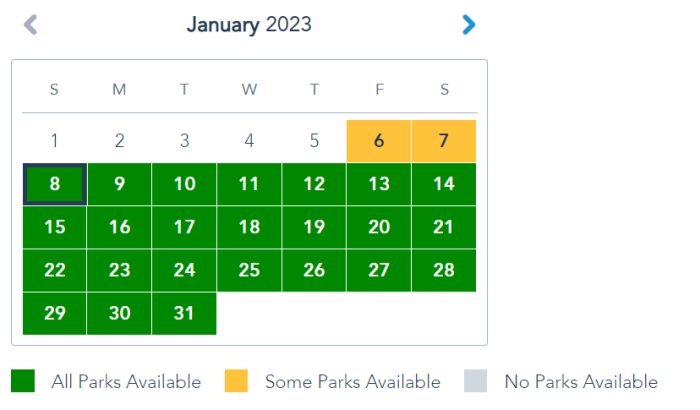Pick January 14 date cell
This screenshot has width=700, height=410.
444,184
